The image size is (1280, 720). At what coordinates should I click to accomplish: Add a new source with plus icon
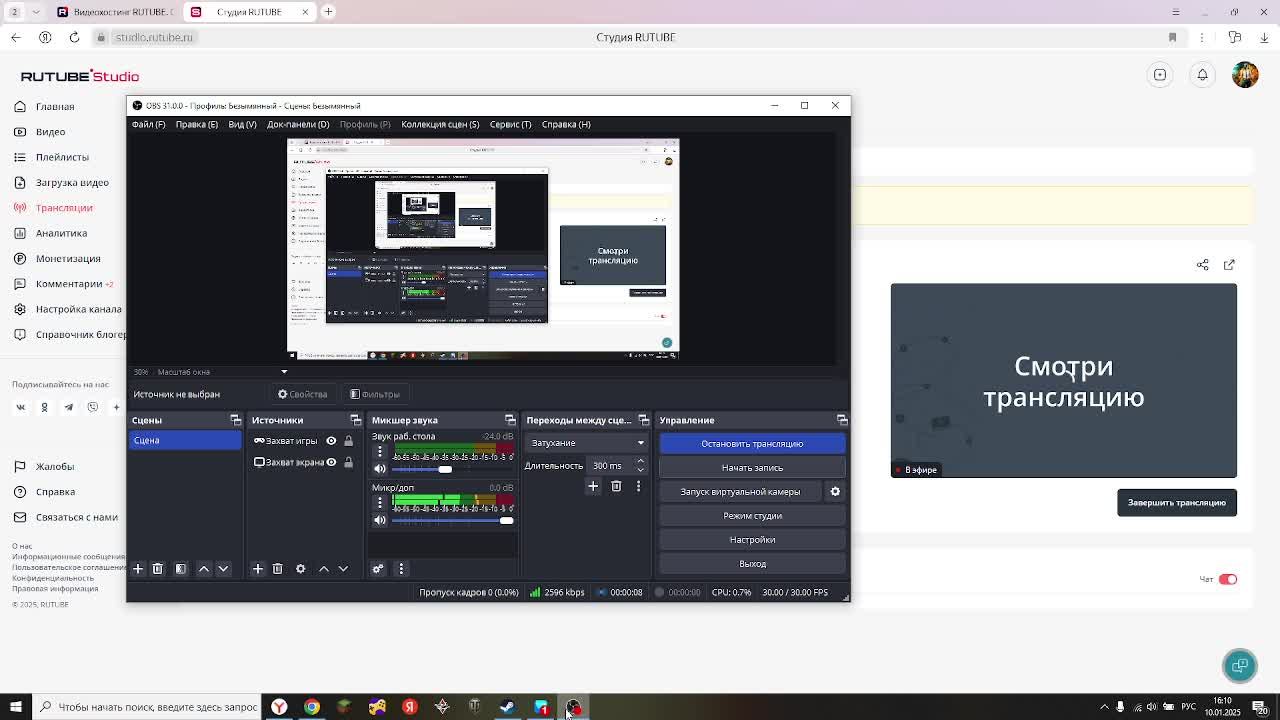tap(258, 568)
